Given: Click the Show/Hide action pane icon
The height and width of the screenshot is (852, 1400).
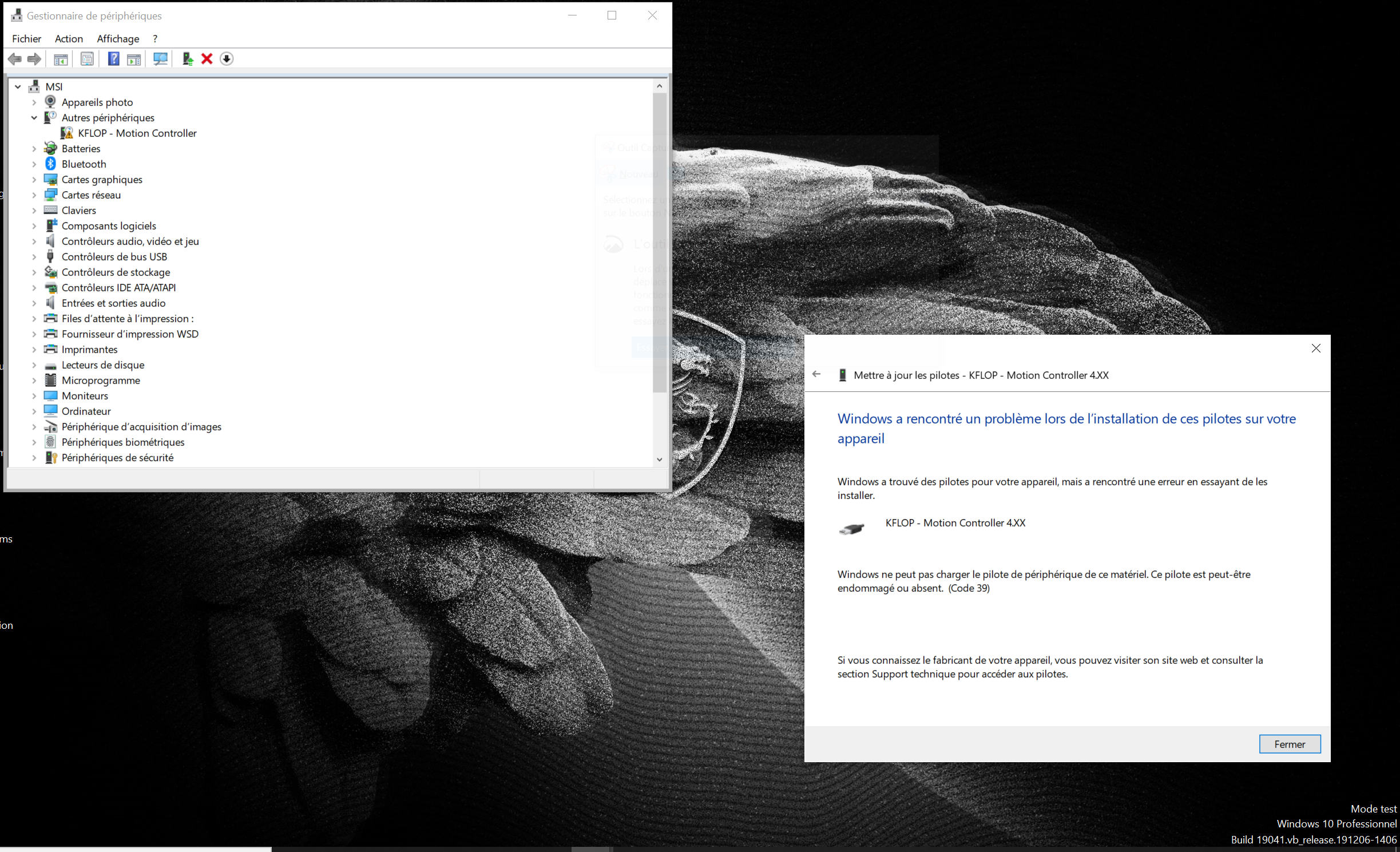Looking at the screenshot, I should pos(134,59).
